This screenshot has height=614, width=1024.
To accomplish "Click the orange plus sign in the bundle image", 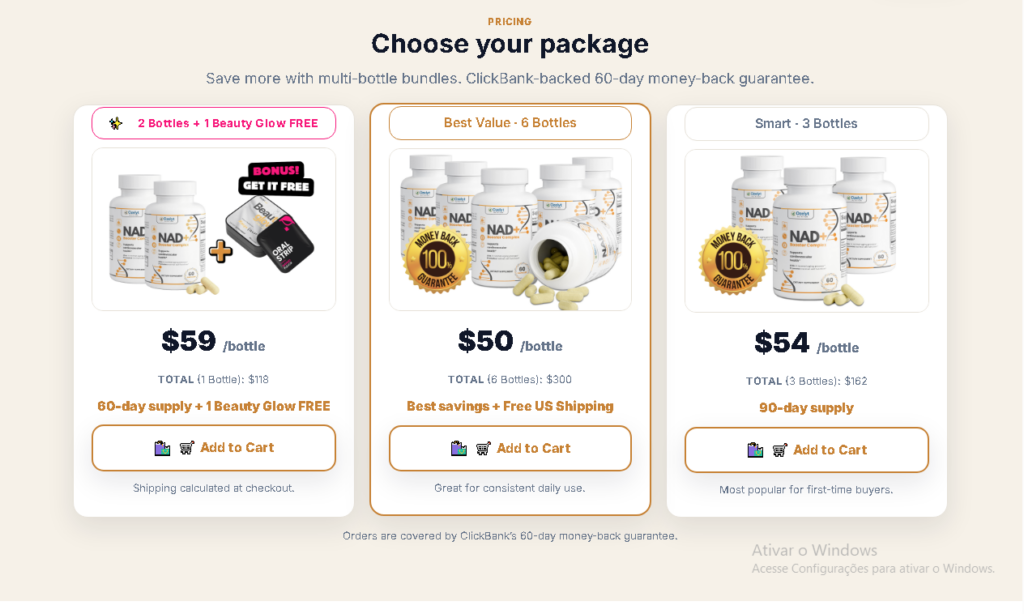I will pos(221,250).
